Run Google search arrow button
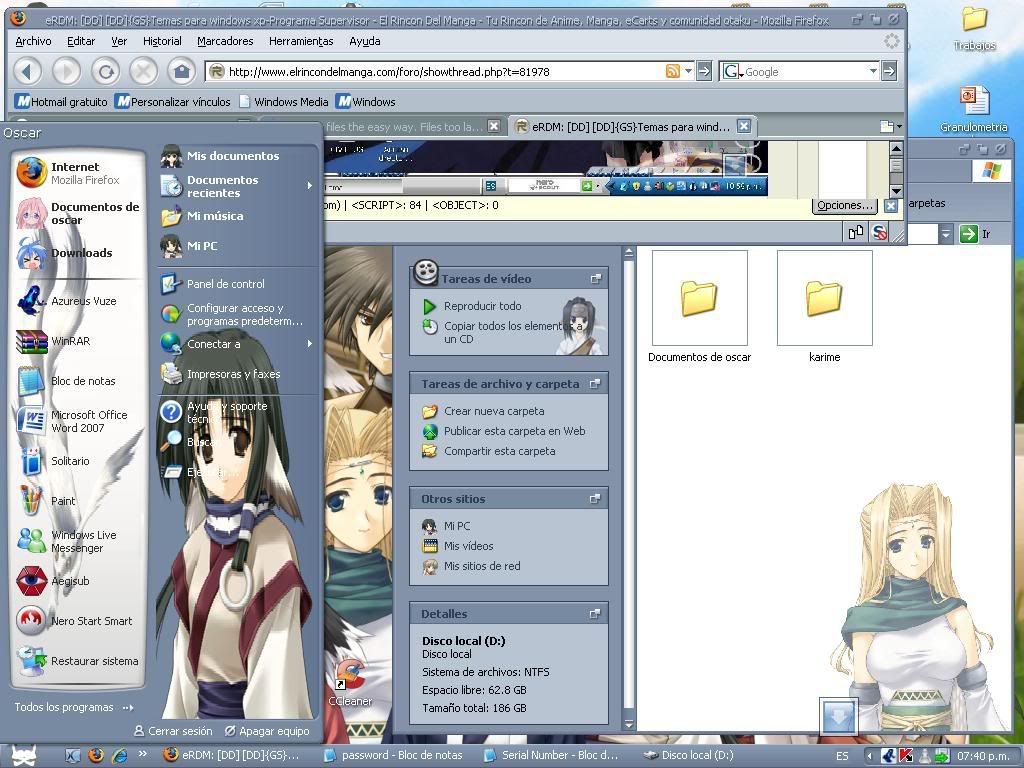Image resolution: width=1024 pixels, height=768 pixels. point(889,71)
